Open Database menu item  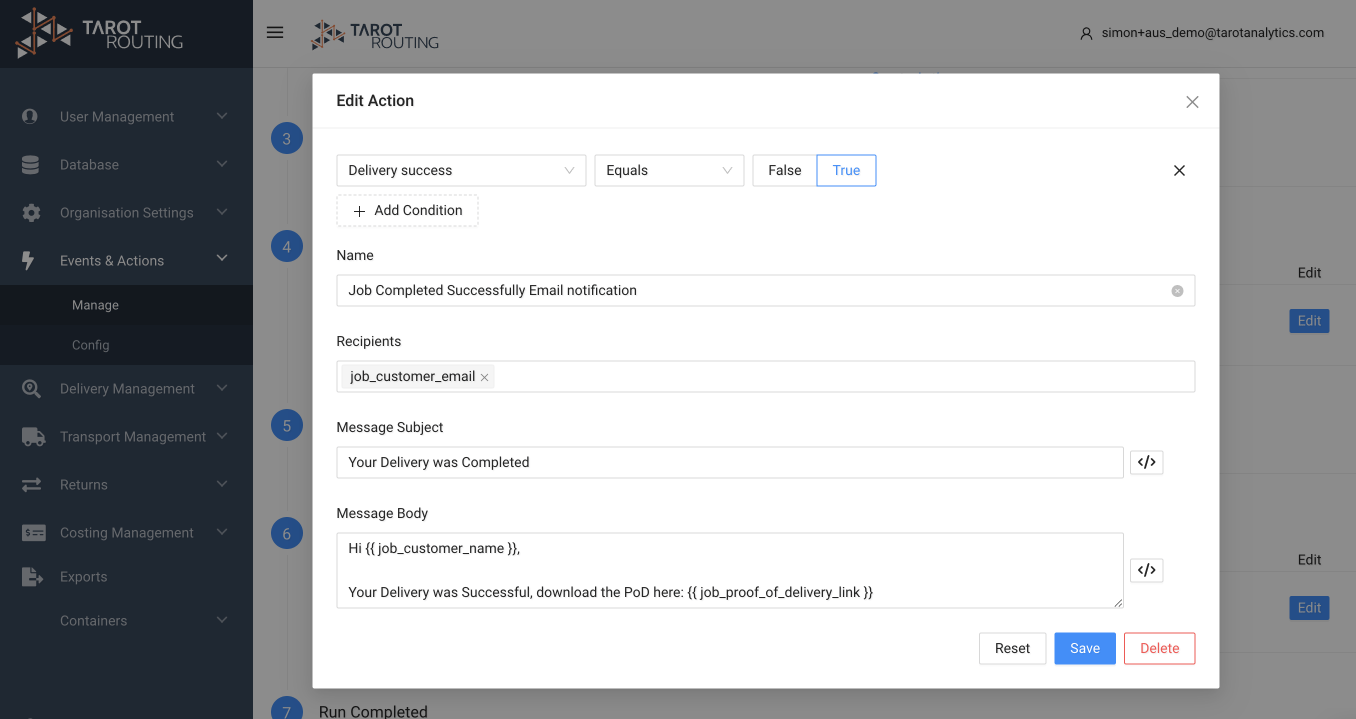pyautogui.click(x=126, y=165)
